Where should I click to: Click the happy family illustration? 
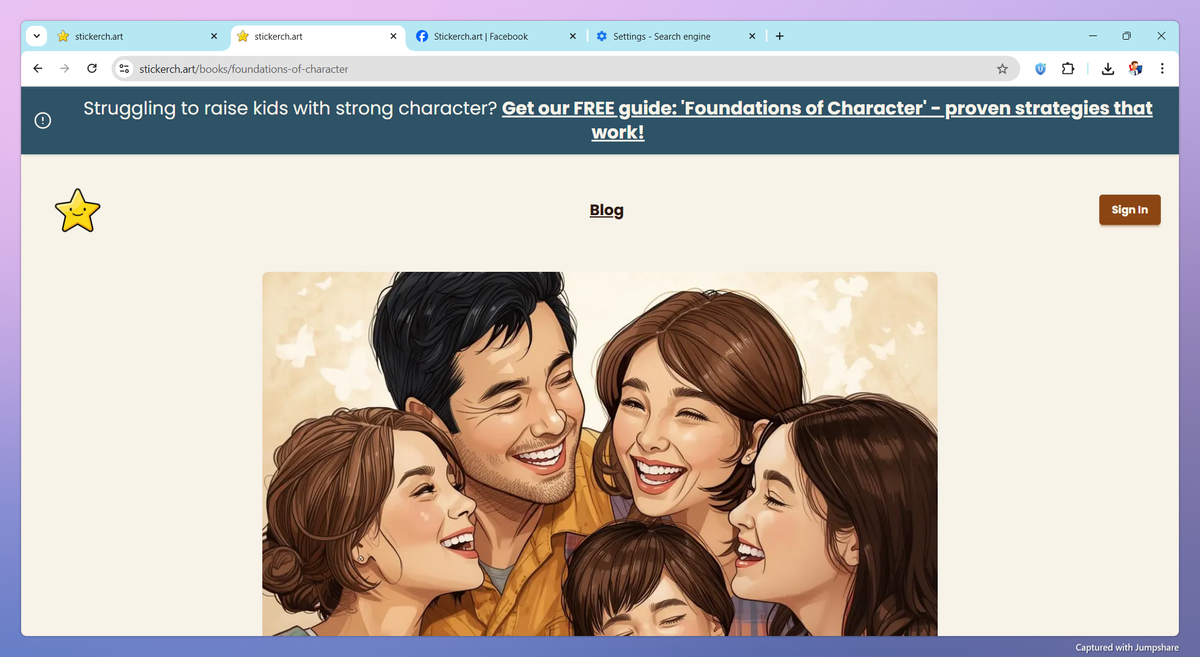600,453
